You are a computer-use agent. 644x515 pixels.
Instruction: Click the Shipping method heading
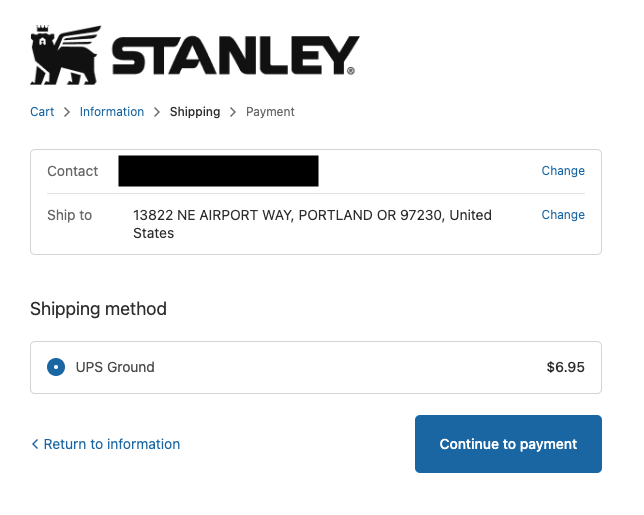click(98, 309)
